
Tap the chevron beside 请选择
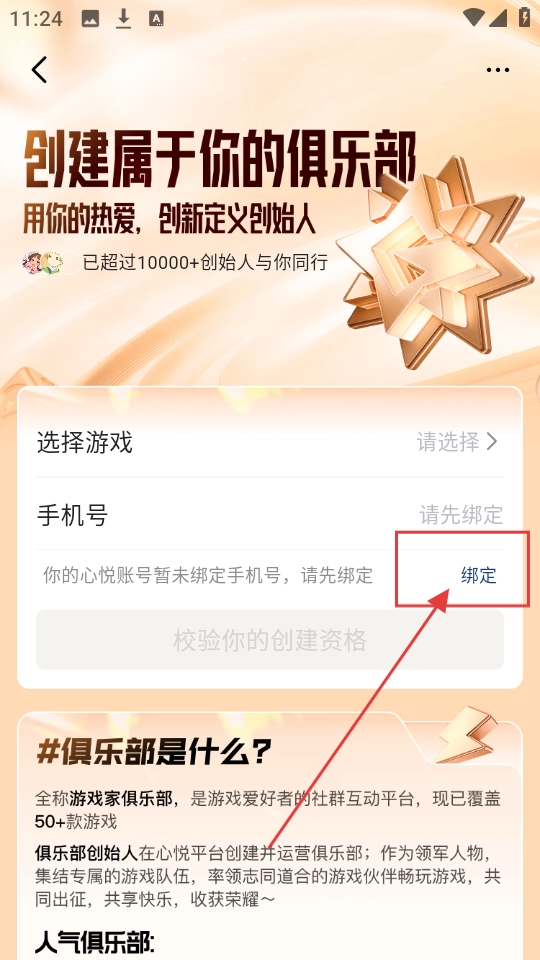click(x=492, y=441)
